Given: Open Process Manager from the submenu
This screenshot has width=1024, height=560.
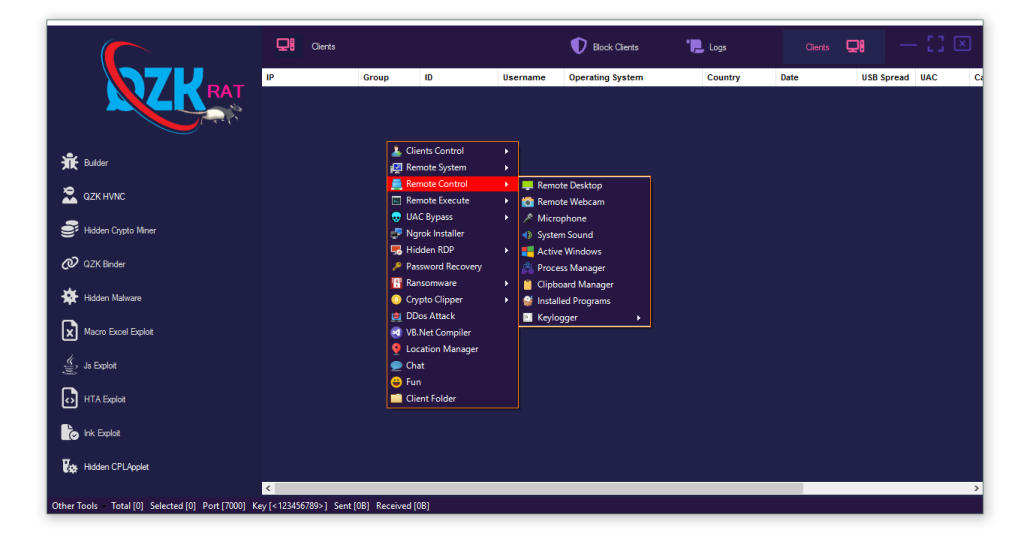Looking at the screenshot, I should [x=584, y=268].
